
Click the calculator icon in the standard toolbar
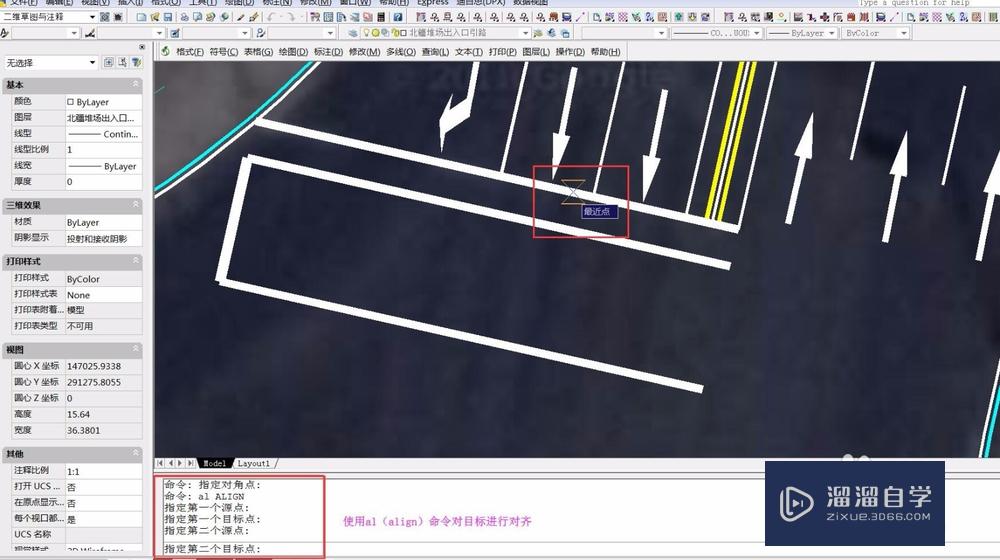(381, 17)
